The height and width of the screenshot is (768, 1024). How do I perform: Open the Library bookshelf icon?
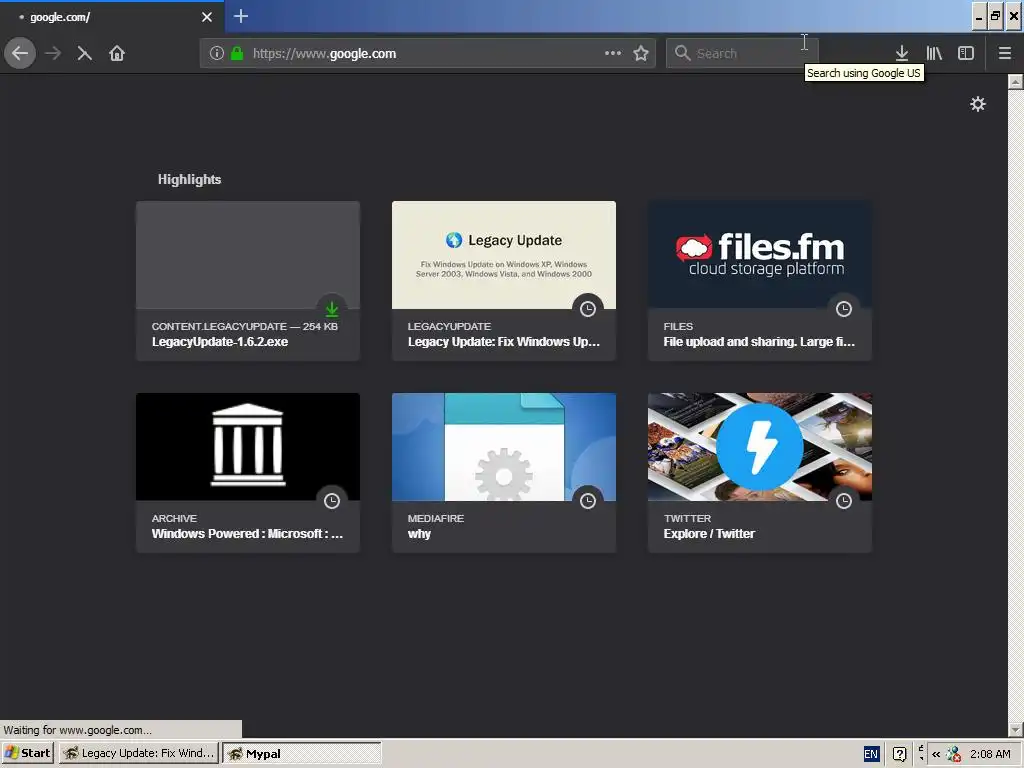tap(934, 53)
